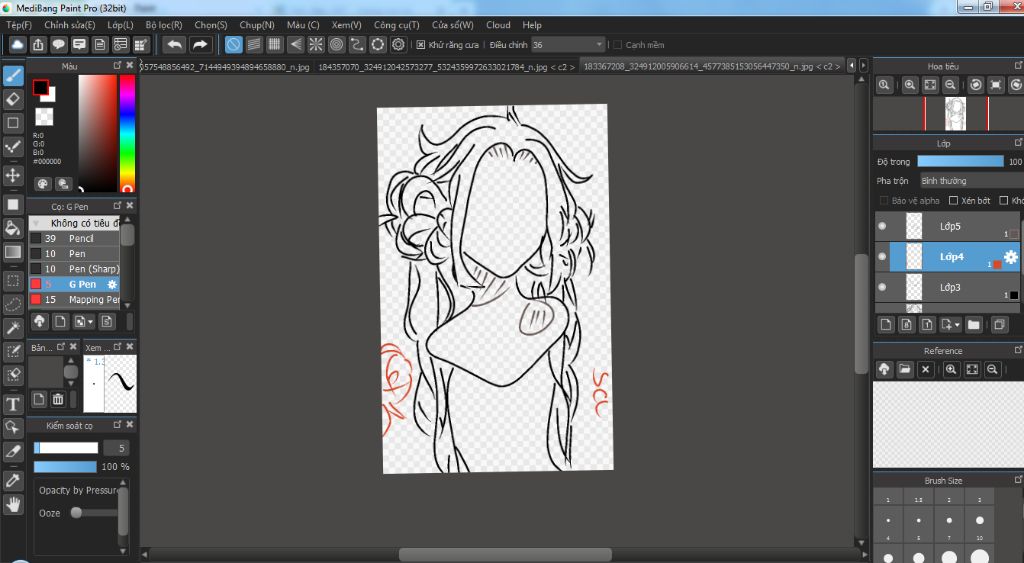Select the Mapping Pen brush
The image size is (1024, 563).
pos(74,299)
